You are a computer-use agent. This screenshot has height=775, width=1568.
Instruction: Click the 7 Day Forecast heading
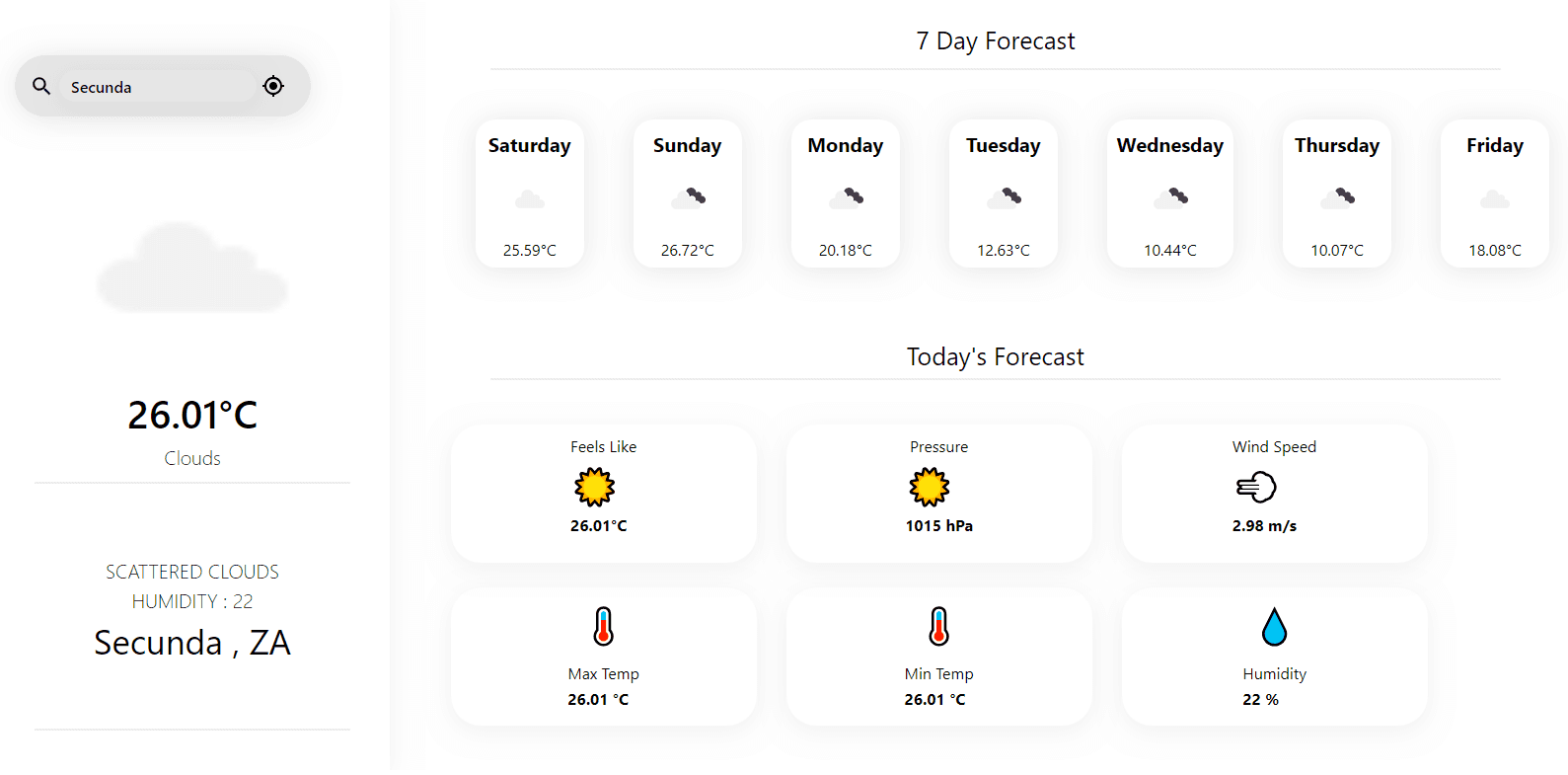(996, 41)
